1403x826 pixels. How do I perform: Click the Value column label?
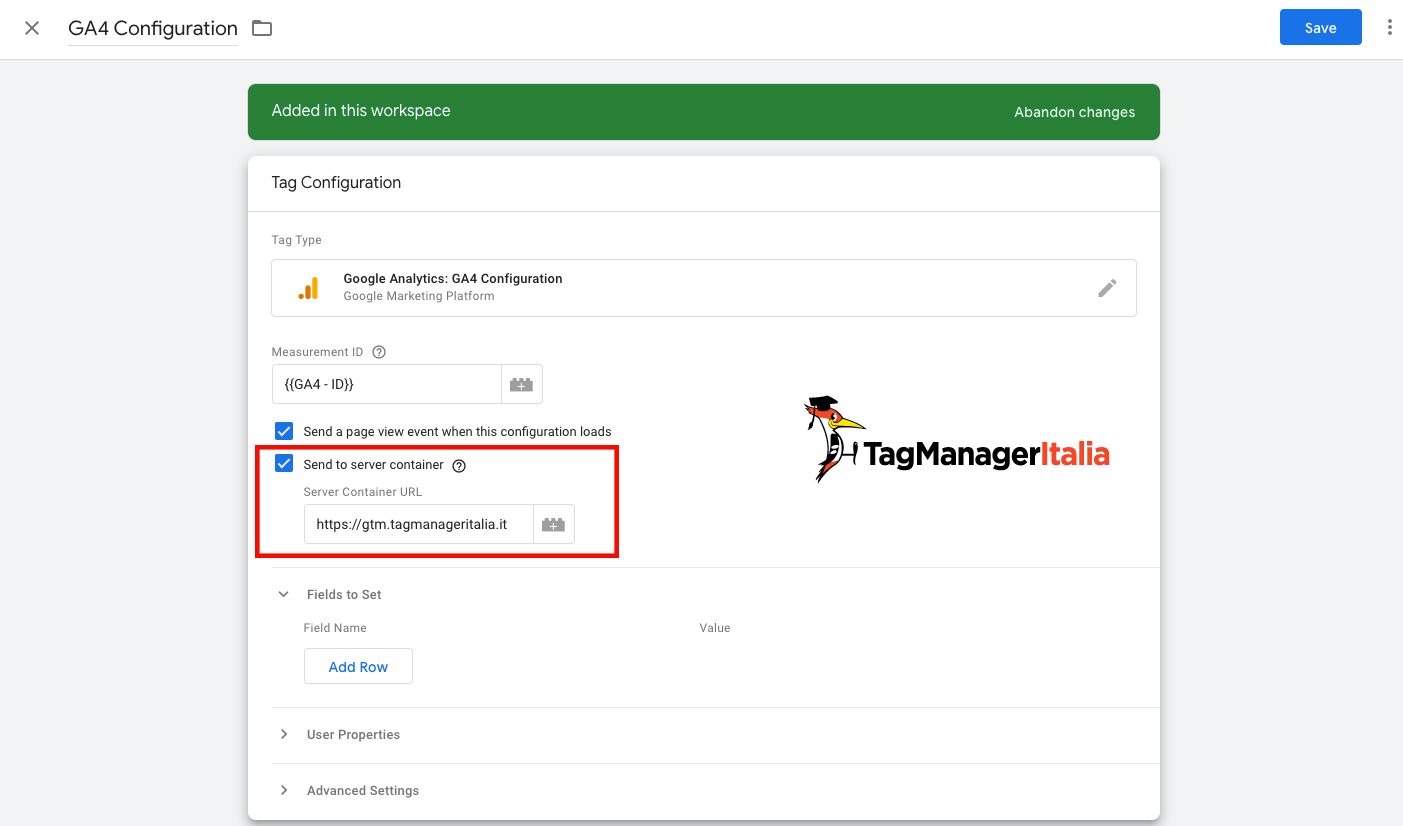pyautogui.click(x=715, y=628)
